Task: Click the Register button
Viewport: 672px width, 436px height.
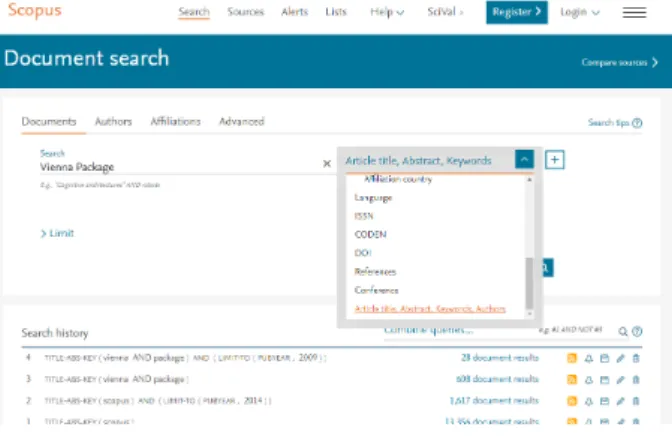Action: 517,12
